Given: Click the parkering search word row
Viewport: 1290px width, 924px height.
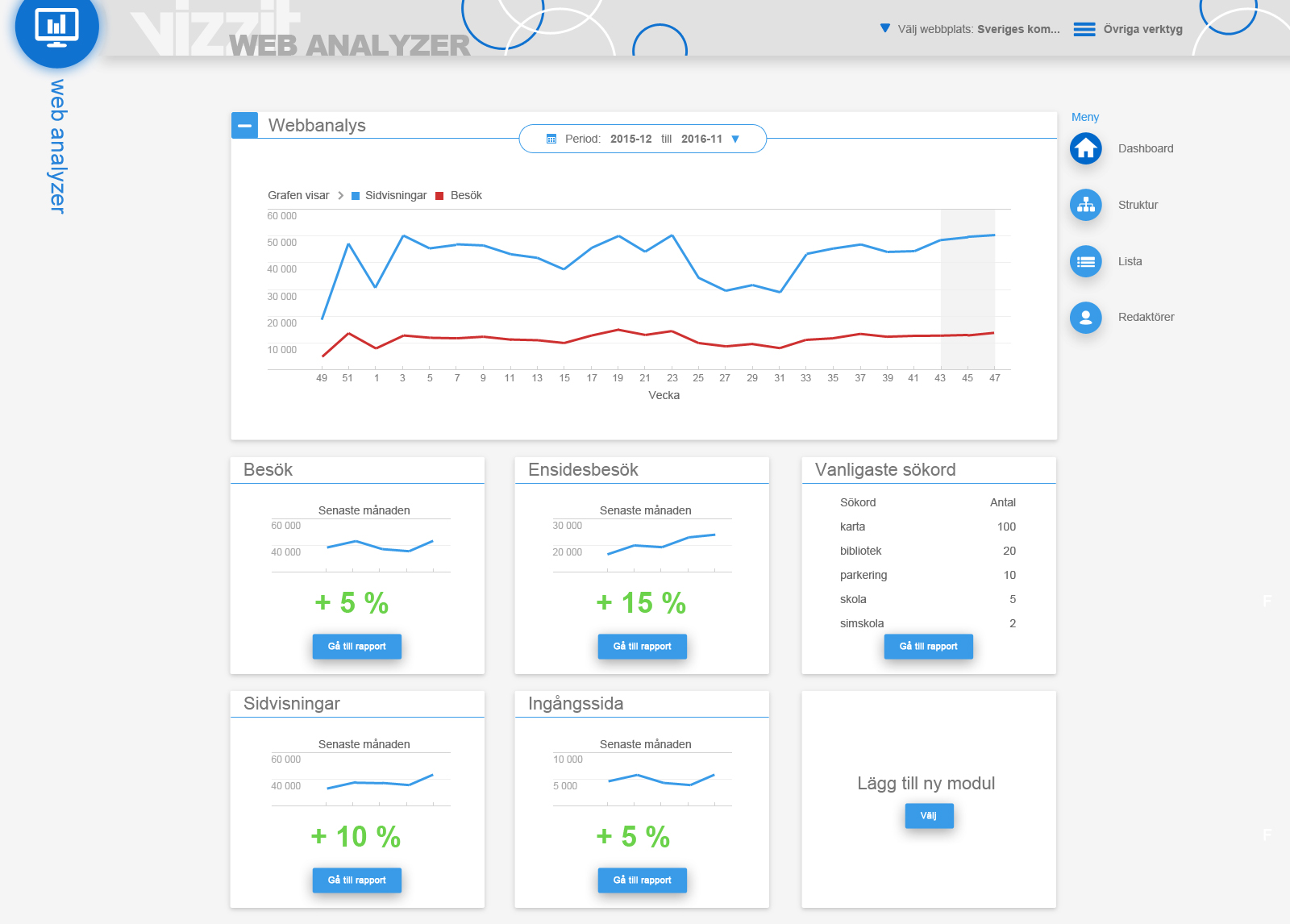Looking at the screenshot, I should click(928, 575).
